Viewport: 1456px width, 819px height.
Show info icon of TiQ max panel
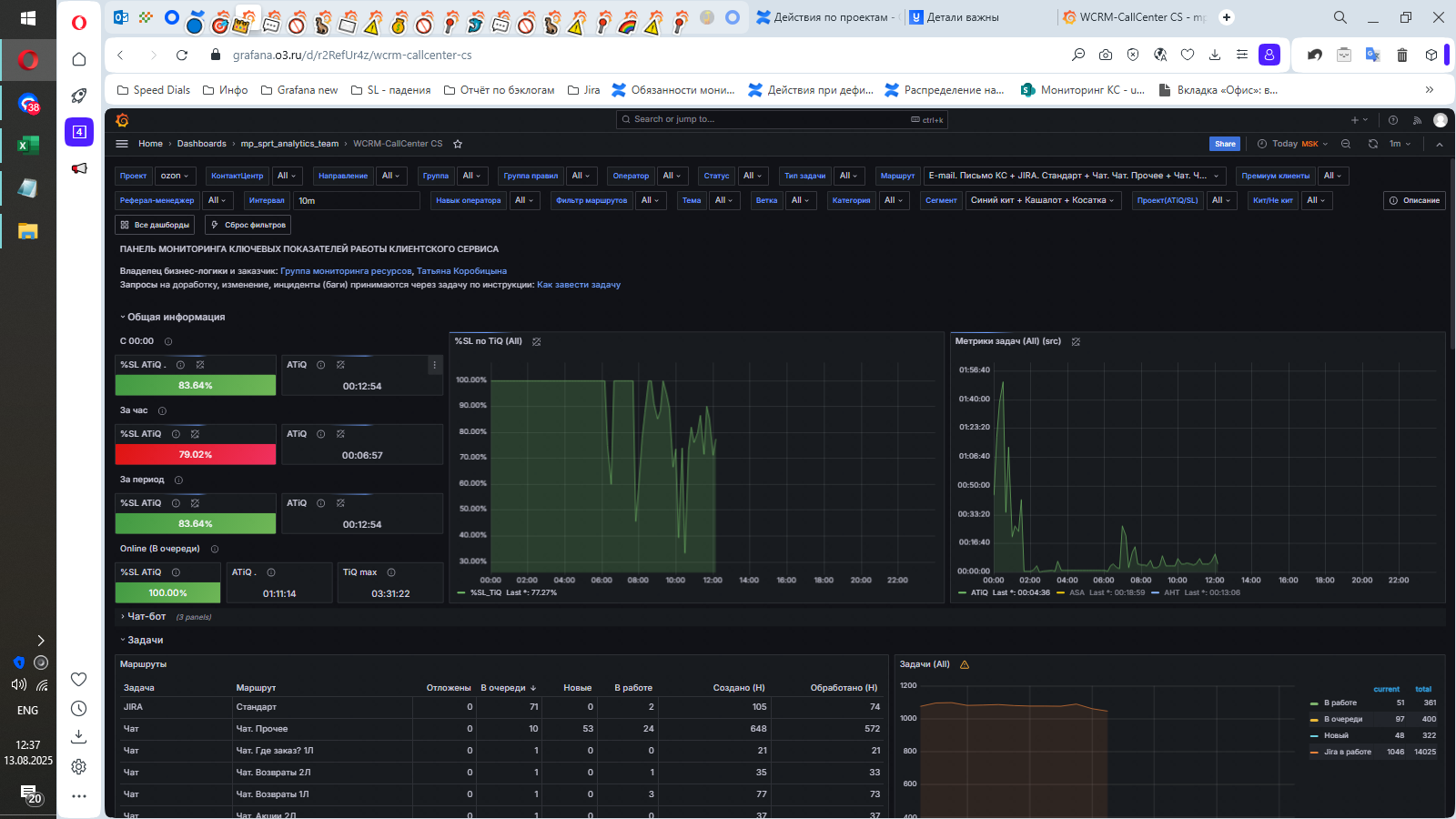point(391,572)
